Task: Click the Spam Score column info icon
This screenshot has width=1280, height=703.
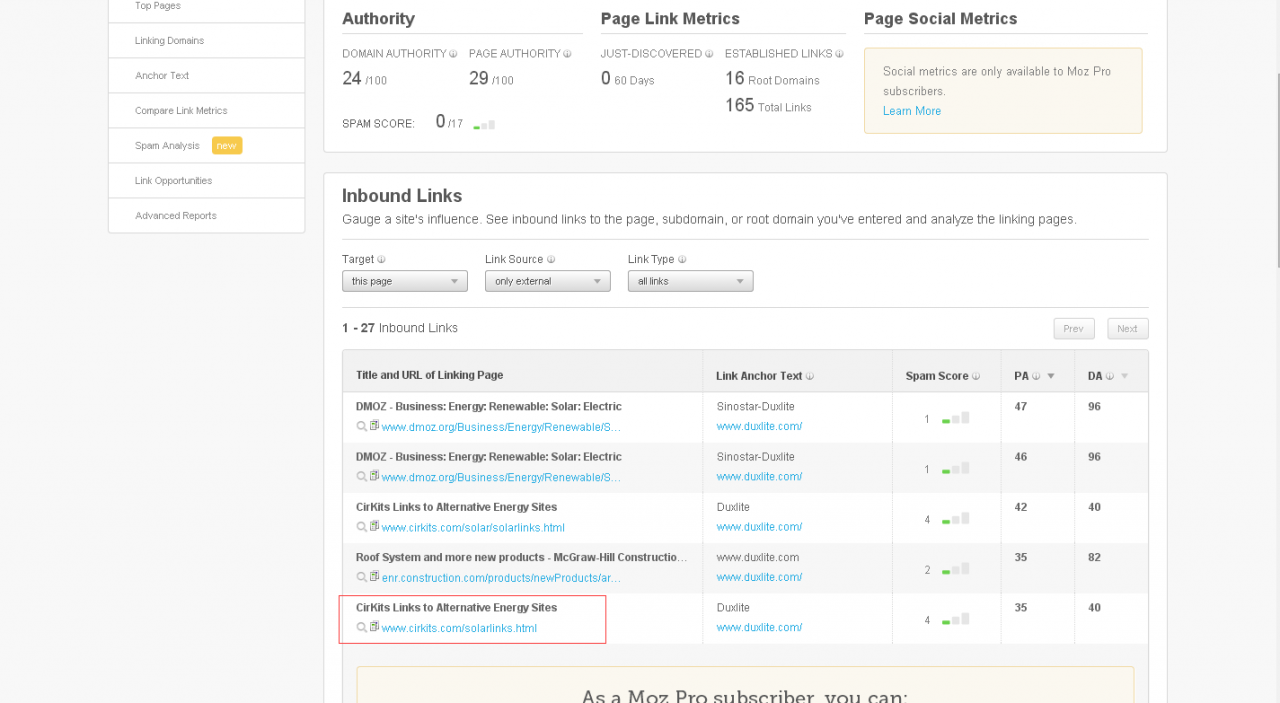Action: point(976,377)
